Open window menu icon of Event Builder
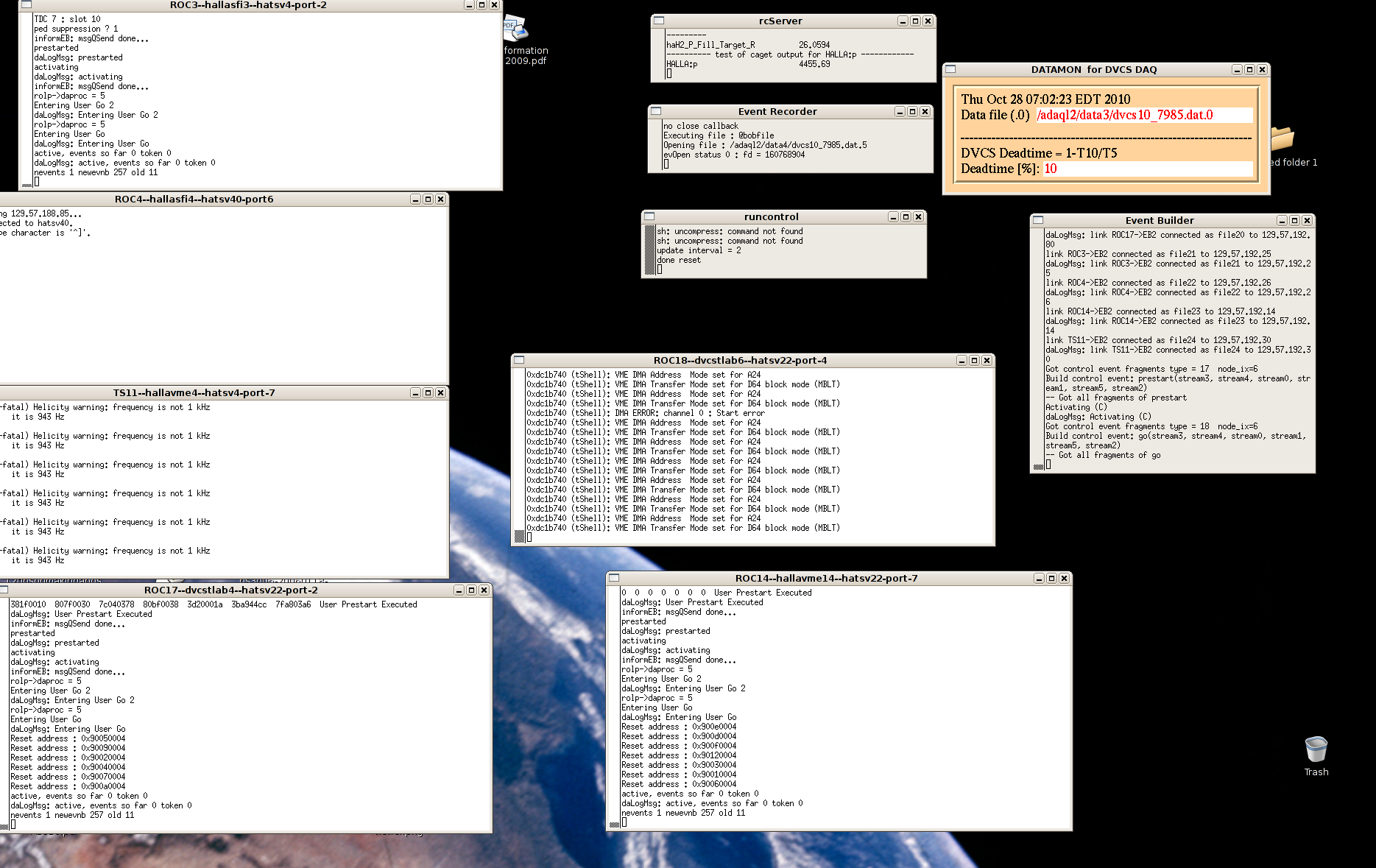The height and width of the screenshot is (868, 1376). coord(1038,220)
